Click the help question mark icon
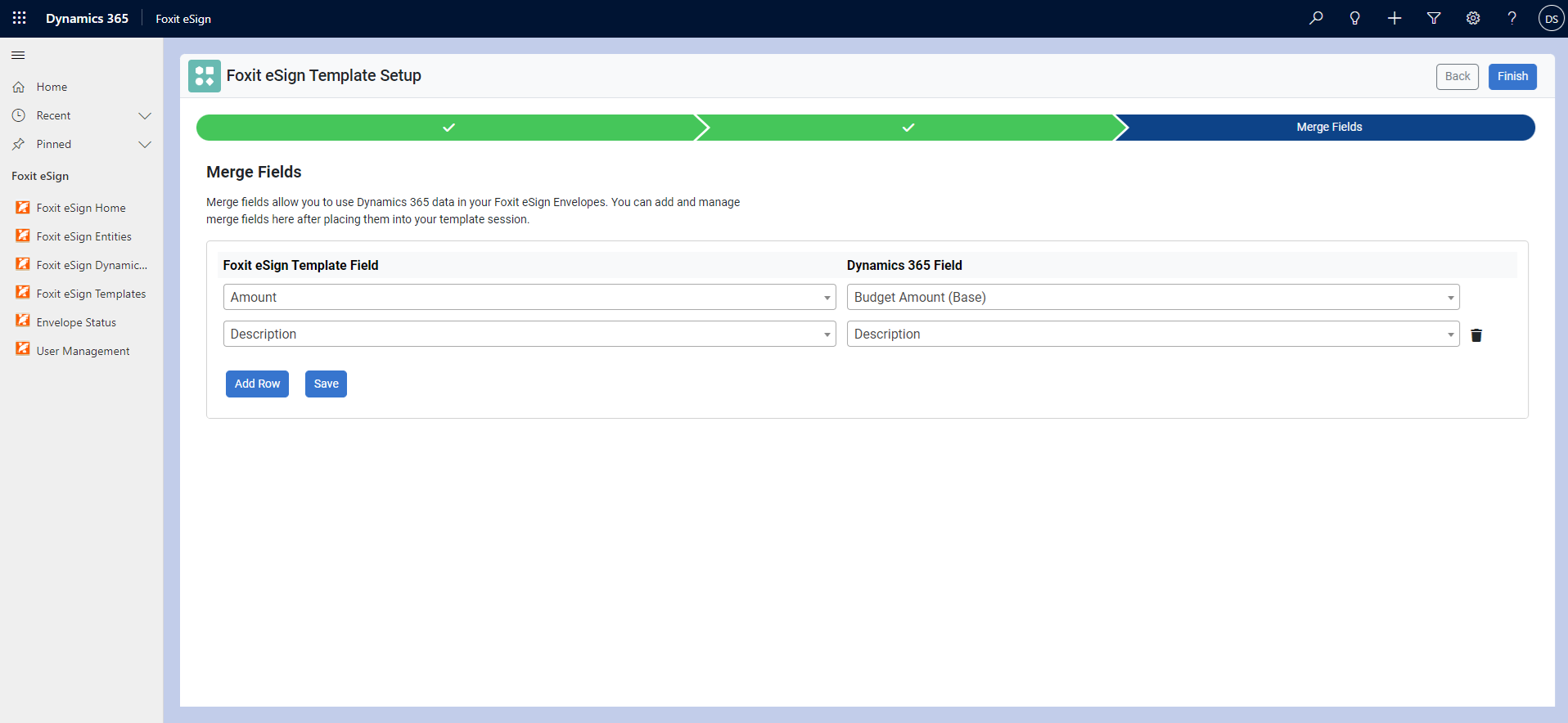 coord(1512,18)
